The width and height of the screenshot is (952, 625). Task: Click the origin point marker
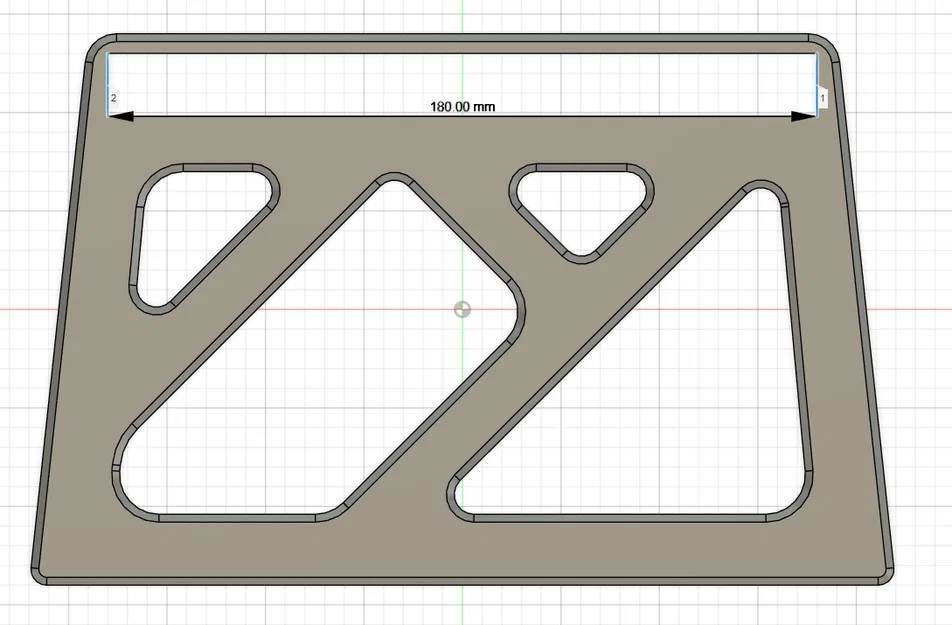pos(462,309)
